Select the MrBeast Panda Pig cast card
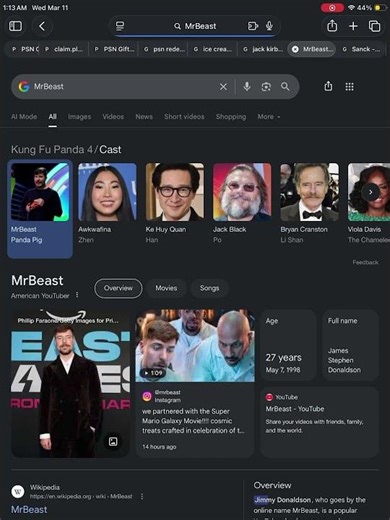This screenshot has height=520, width=390. coord(40,209)
